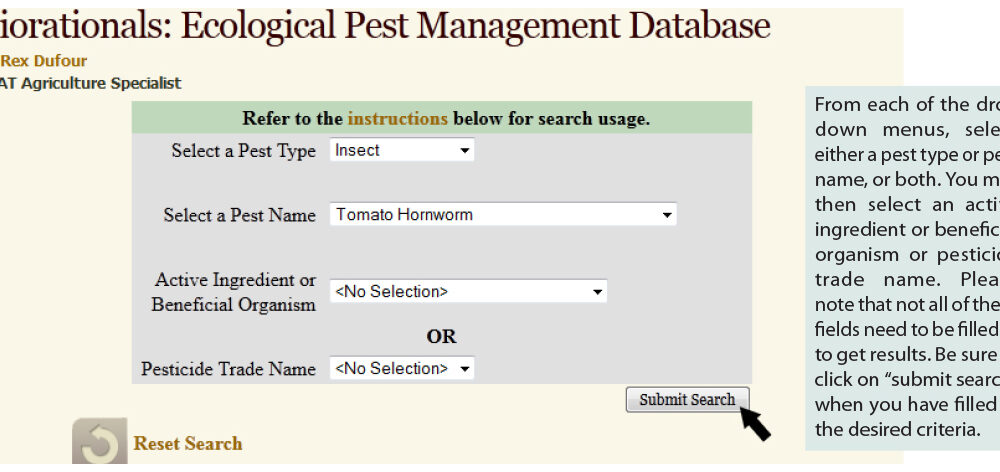Click the Reset Search link
The width and height of the screenshot is (1000, 472).
coord(188,443)
